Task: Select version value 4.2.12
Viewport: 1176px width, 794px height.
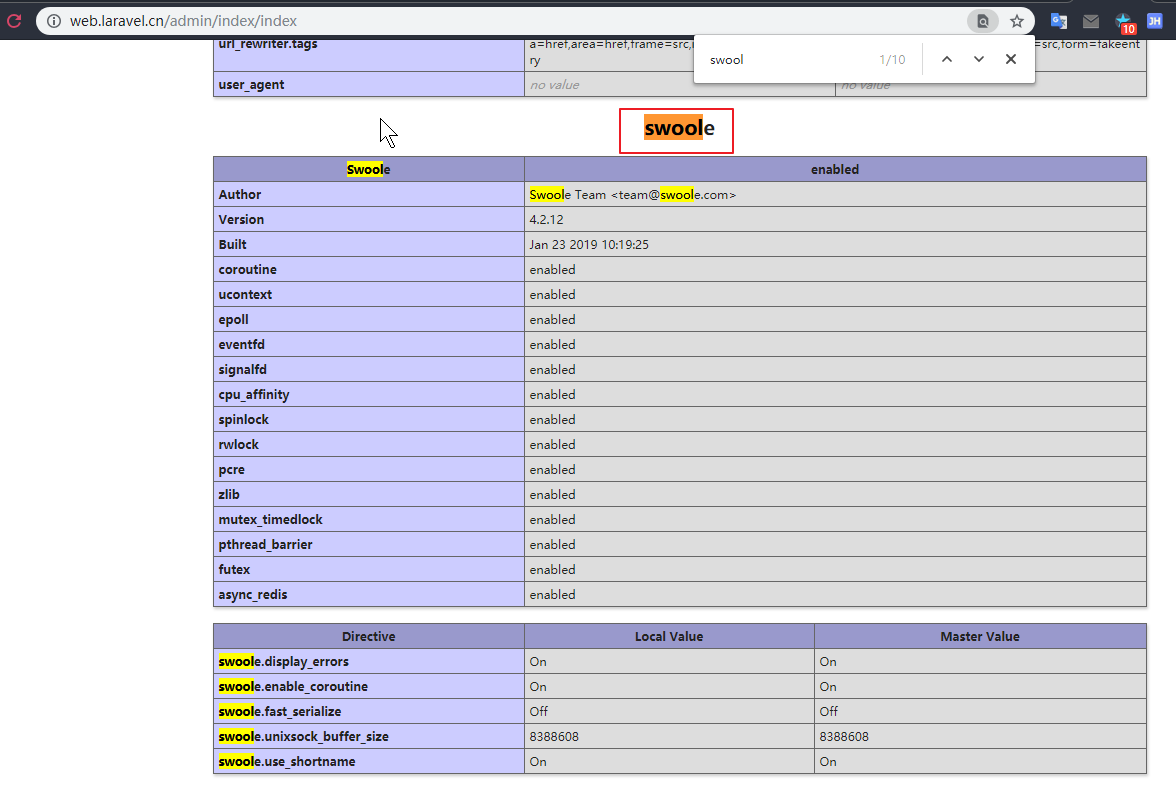Action: coord(546,220)
